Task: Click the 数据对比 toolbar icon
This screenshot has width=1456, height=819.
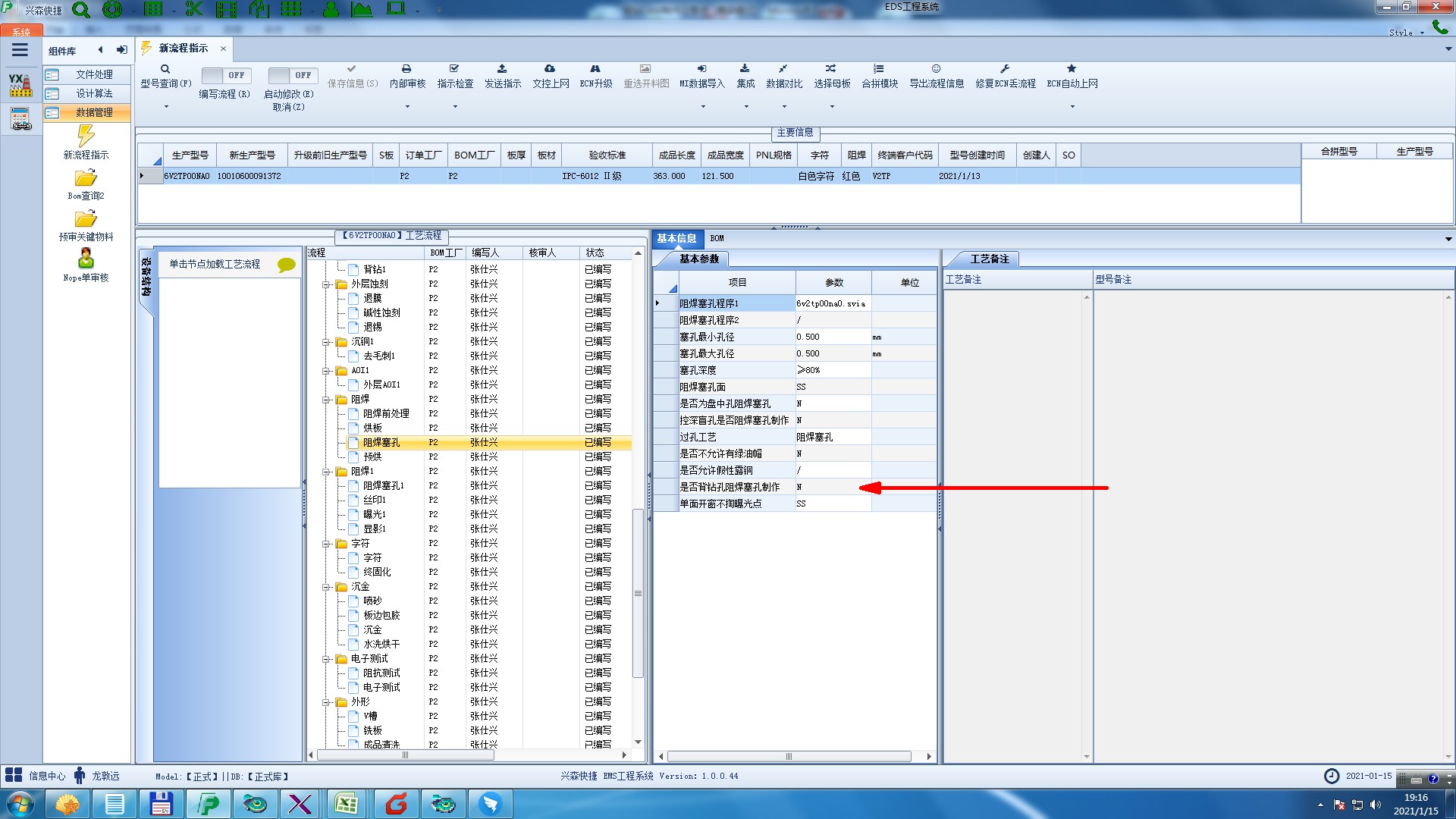Action: click(783, 69)
